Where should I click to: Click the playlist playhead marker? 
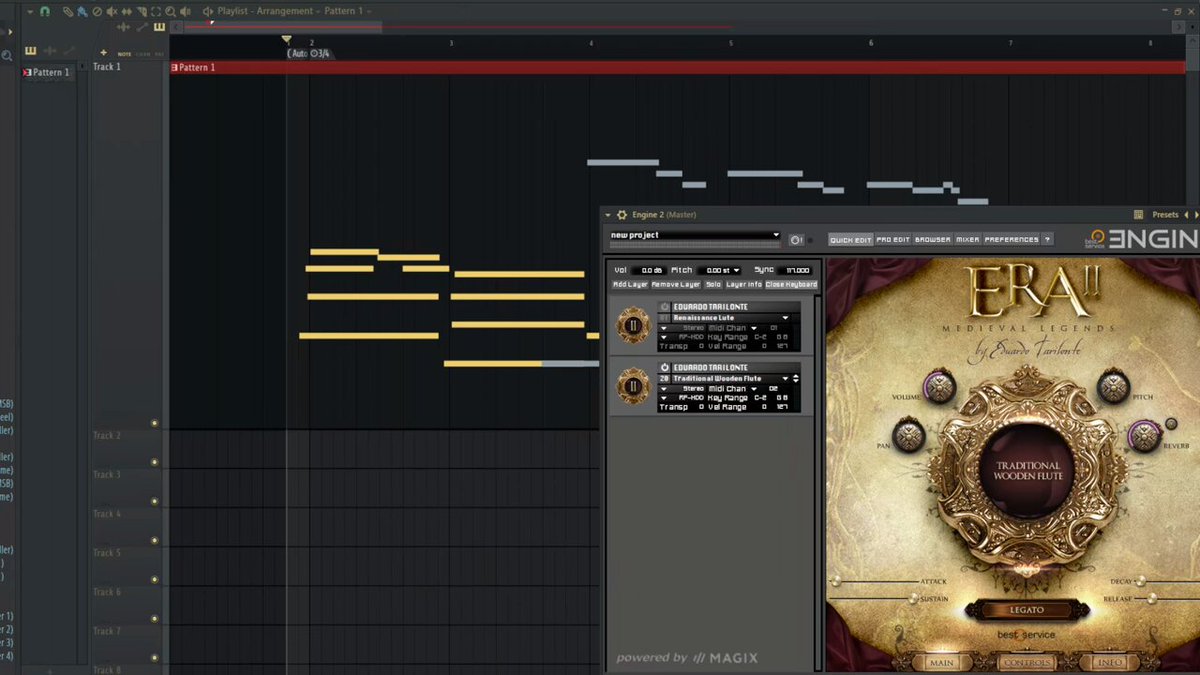[286, 40]
